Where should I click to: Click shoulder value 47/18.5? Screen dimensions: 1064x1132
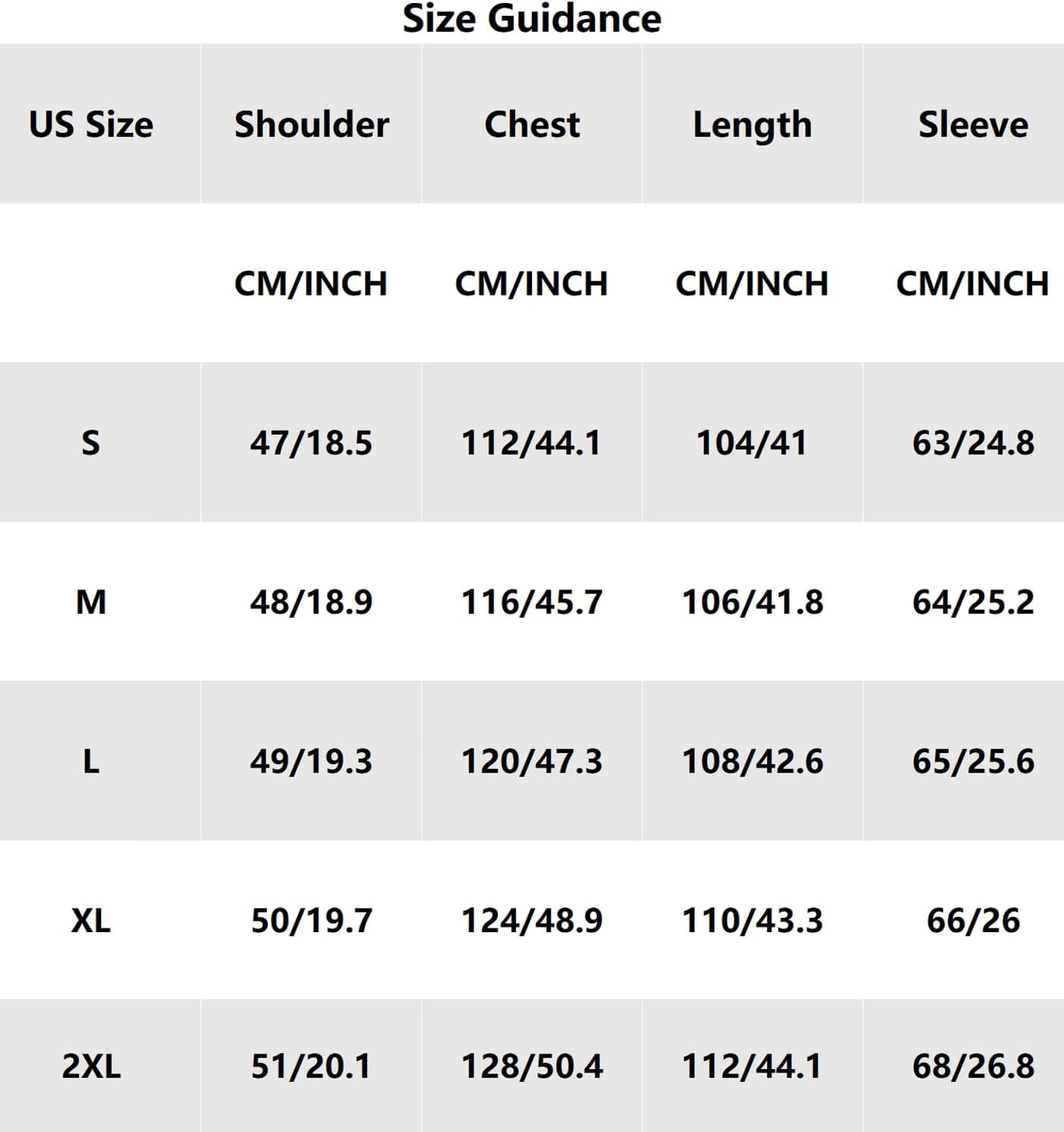pyautogui.click(x=312, y=442)
